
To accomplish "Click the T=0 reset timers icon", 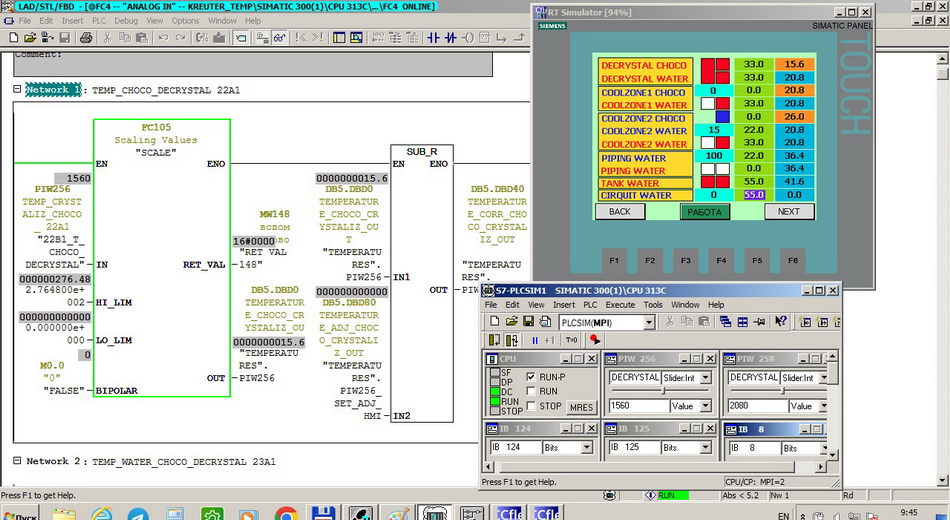I will 572,340.
